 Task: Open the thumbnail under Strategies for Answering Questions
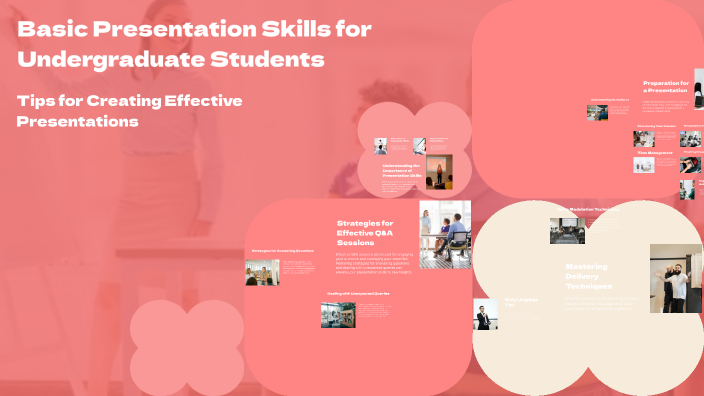[262, 272]
